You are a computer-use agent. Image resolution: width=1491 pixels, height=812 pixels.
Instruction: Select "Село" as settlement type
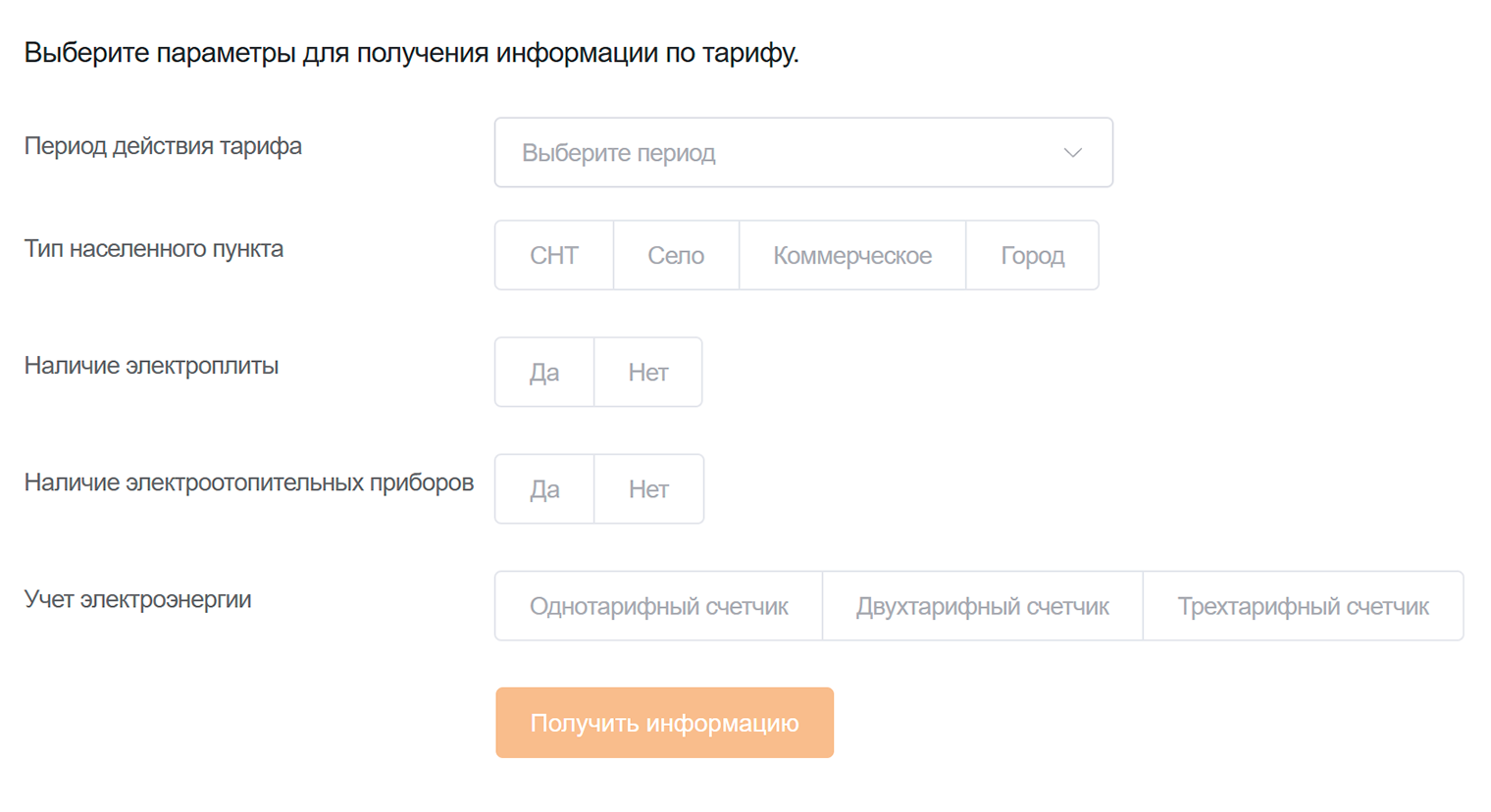tap(675, 255)
